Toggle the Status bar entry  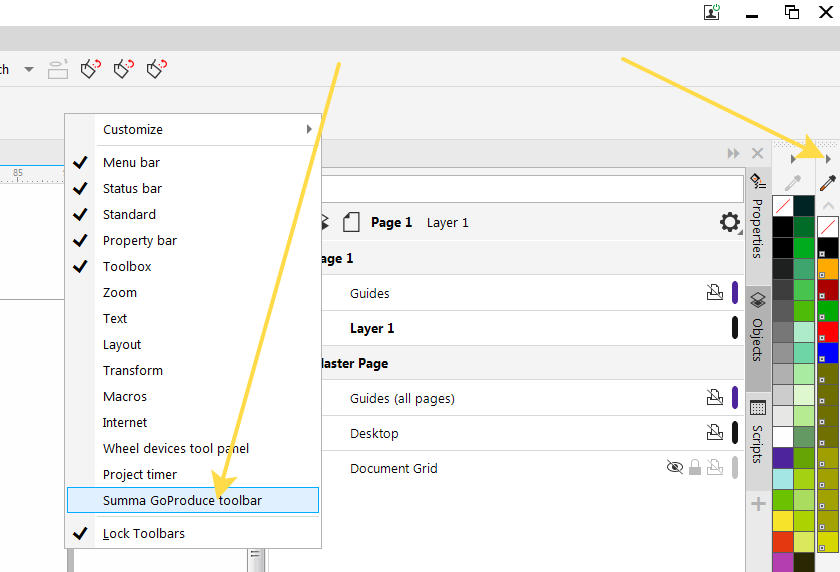tap(193, 189)
